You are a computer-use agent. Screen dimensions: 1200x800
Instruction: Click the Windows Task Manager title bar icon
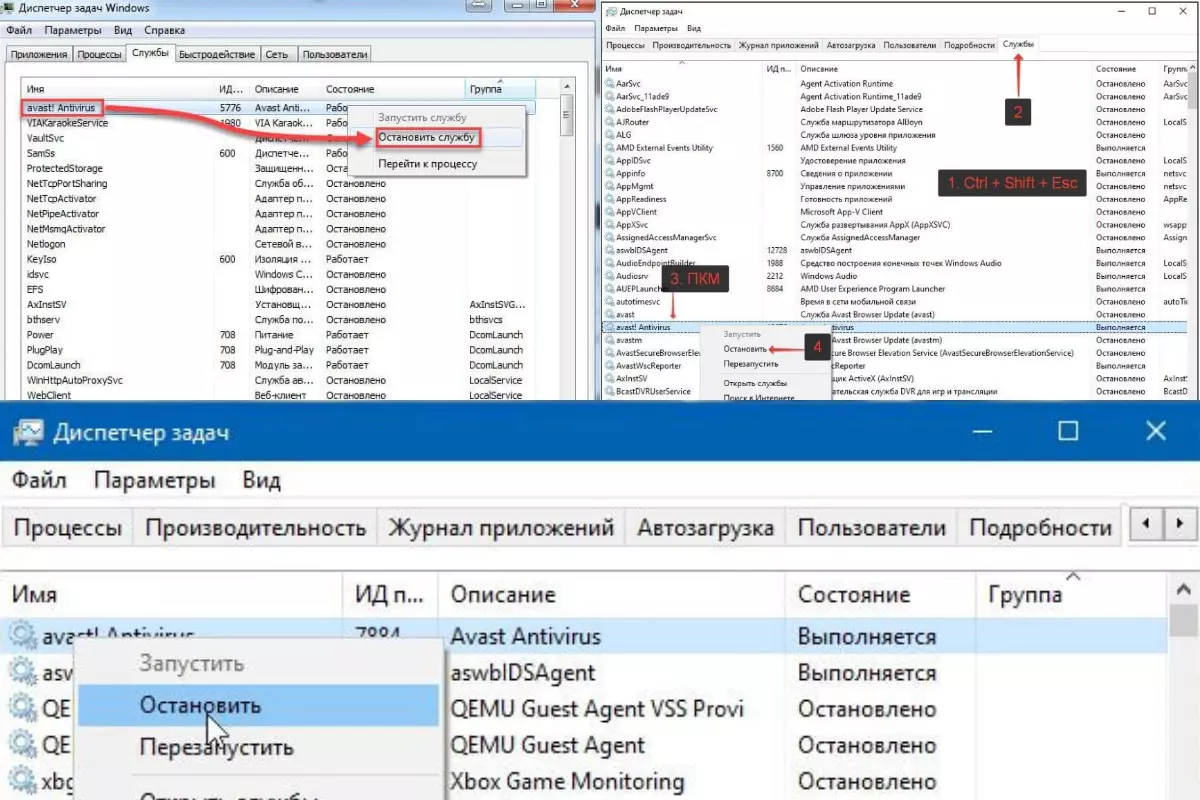tap(10, 7)
